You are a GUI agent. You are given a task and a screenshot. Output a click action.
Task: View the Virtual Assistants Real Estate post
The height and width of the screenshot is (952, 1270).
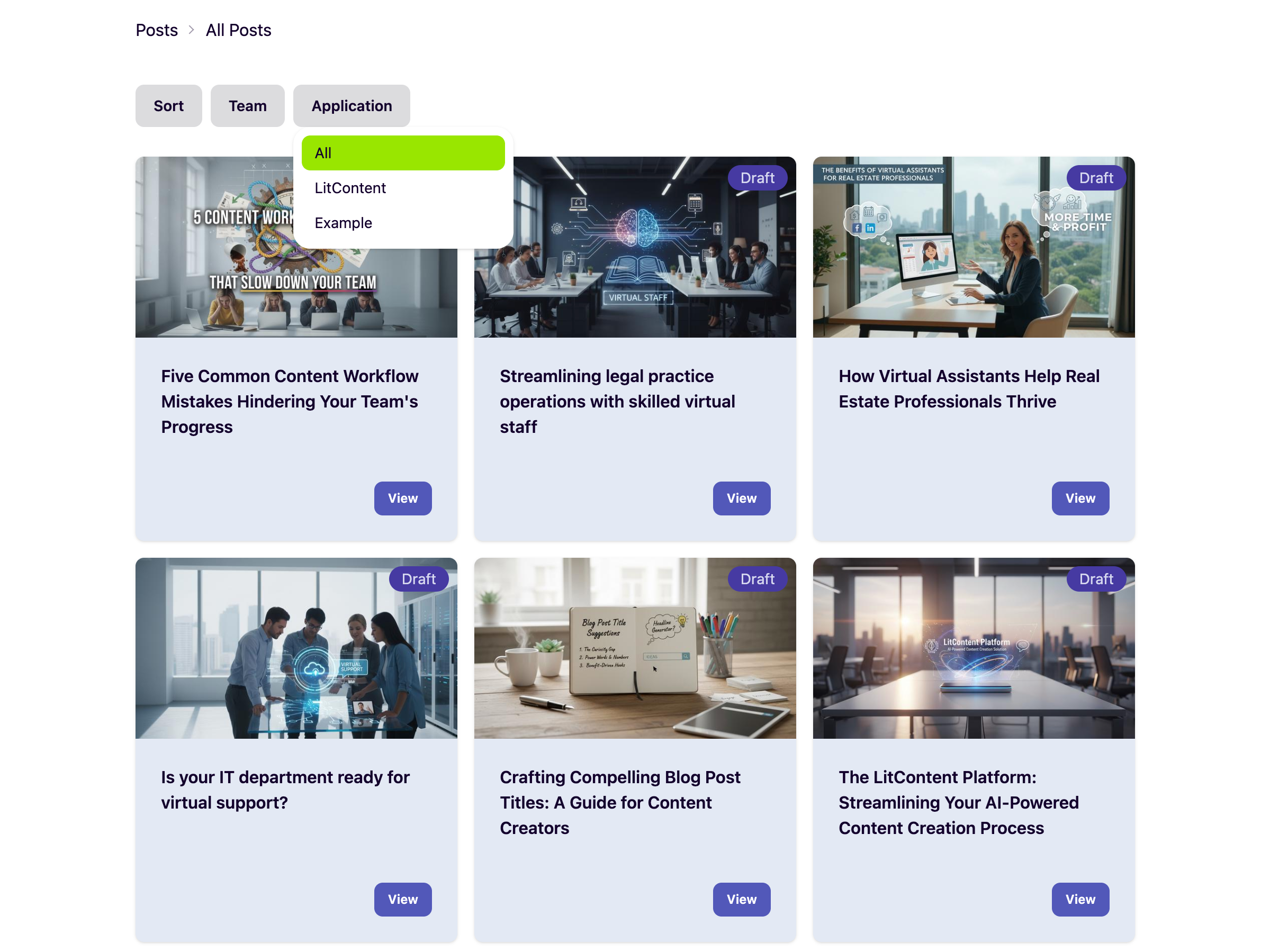tap(1080, 498)
